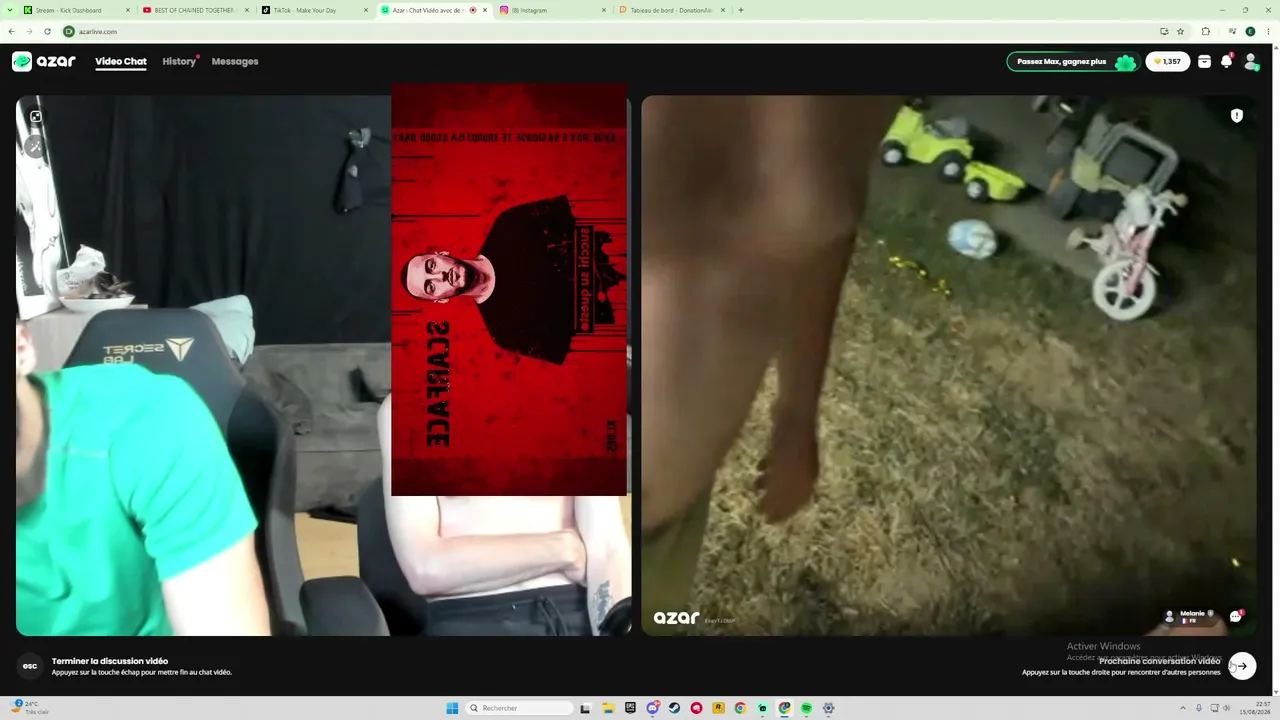
Task: Reload the azarlive.com page
Action: [x=47, y=31]
